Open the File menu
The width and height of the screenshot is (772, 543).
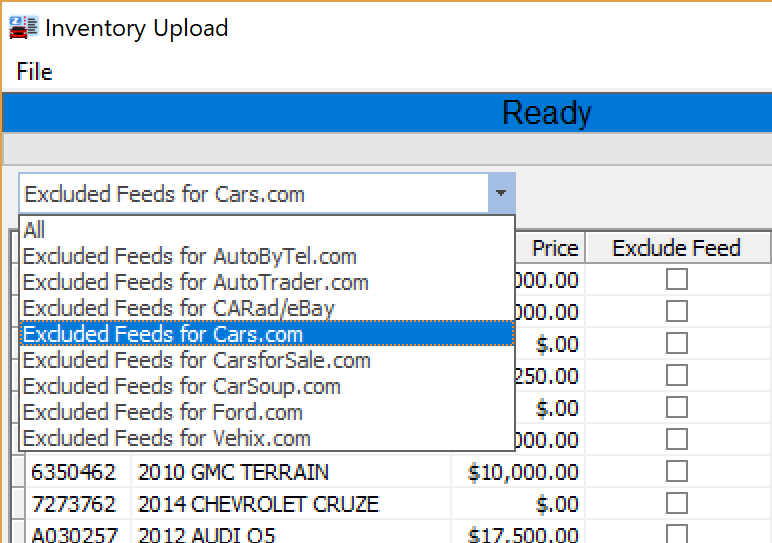[34, 71]
